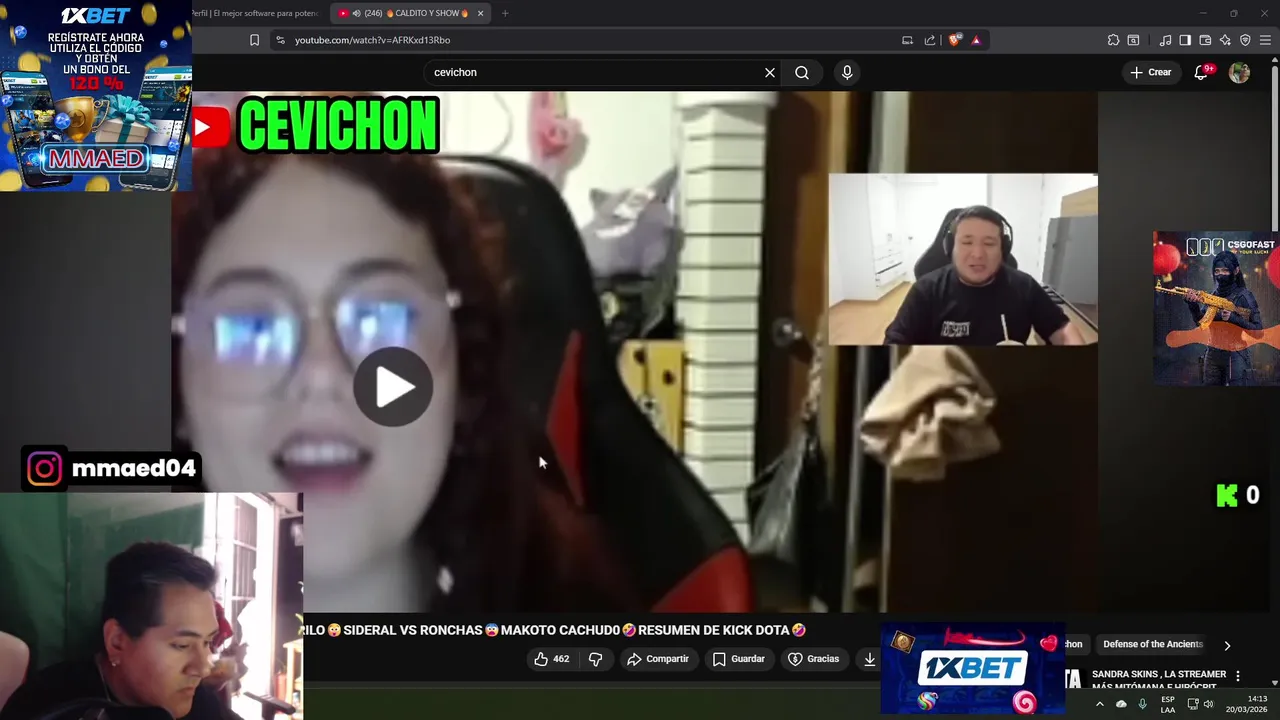Click the Brave shields lion icon
This screenshot has height=720, width=1280.
(954, 40)
